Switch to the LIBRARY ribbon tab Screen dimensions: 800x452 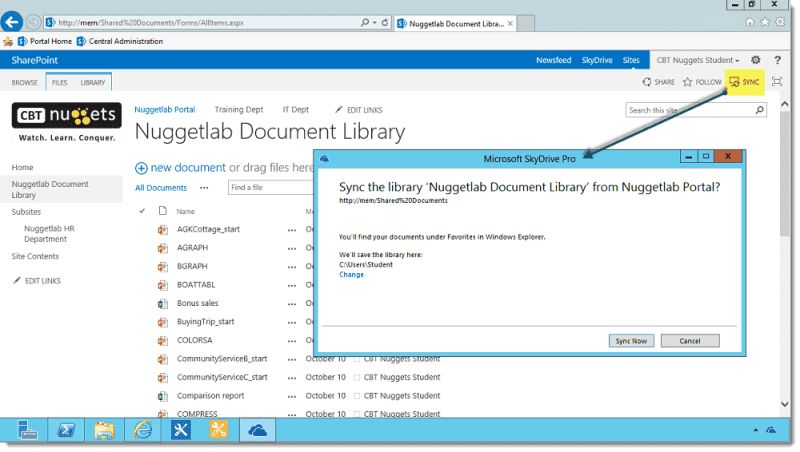pos(92,83)
